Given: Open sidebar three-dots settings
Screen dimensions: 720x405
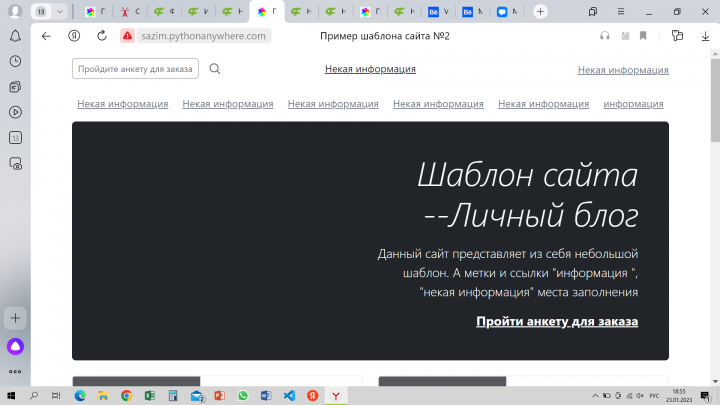Looking at the screenshot, I should pyautogui.click(x=15, y=371).
